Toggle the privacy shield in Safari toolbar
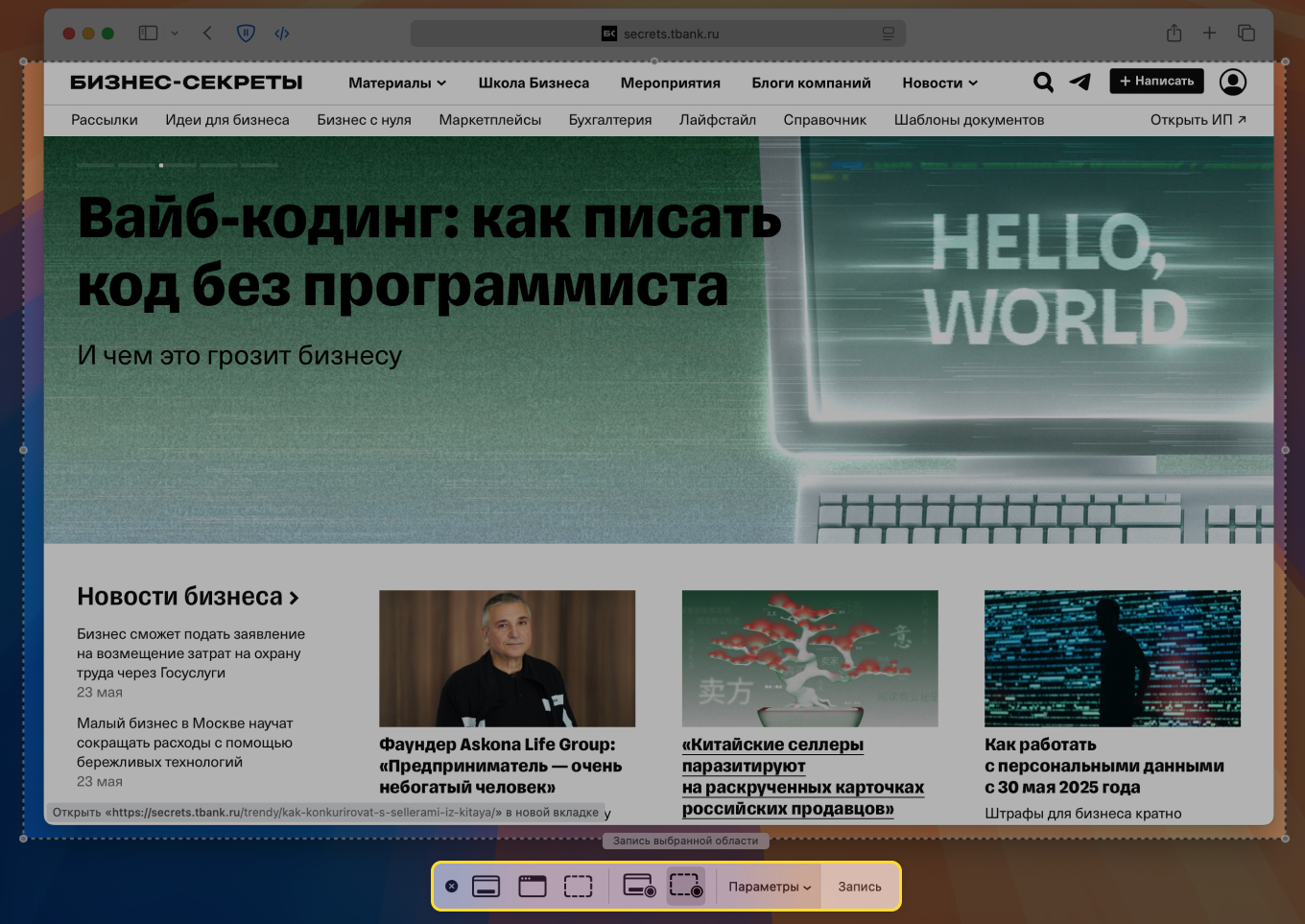The height and width of the screenshot is (924, 1305). (247, 33)
